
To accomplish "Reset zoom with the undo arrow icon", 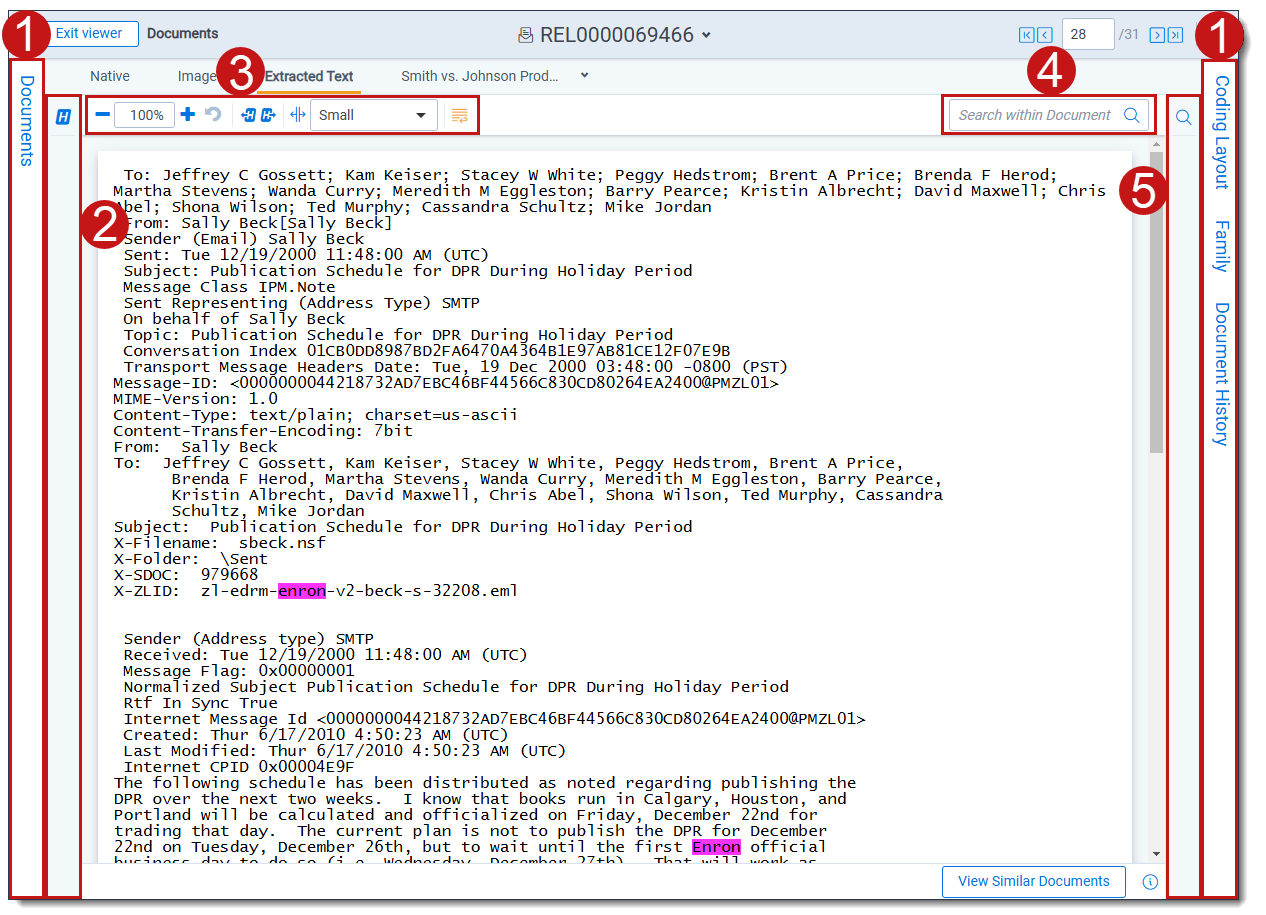I will (x=213, y=115).
